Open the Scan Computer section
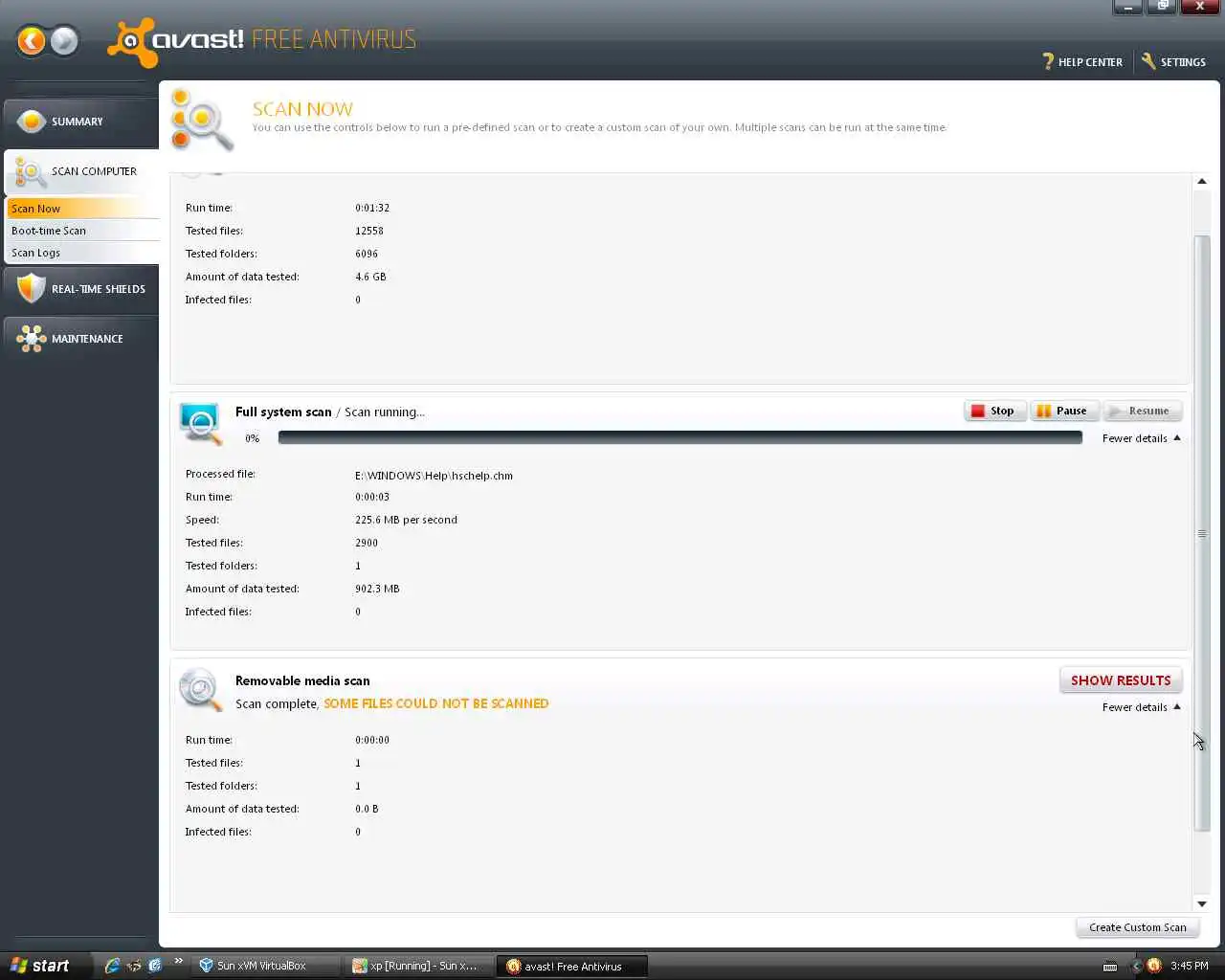This screenshot has height=980, width=1225. tap(80, 171)
